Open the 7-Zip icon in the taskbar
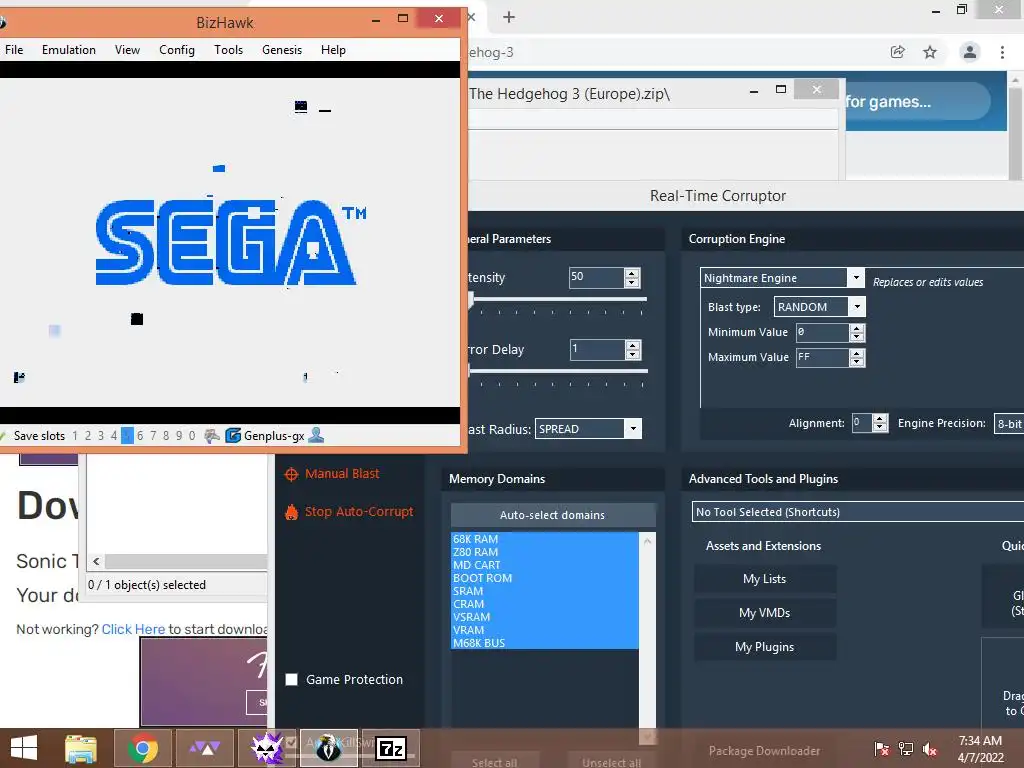Screen dimensions: 1024x768 tap(391, 748)
